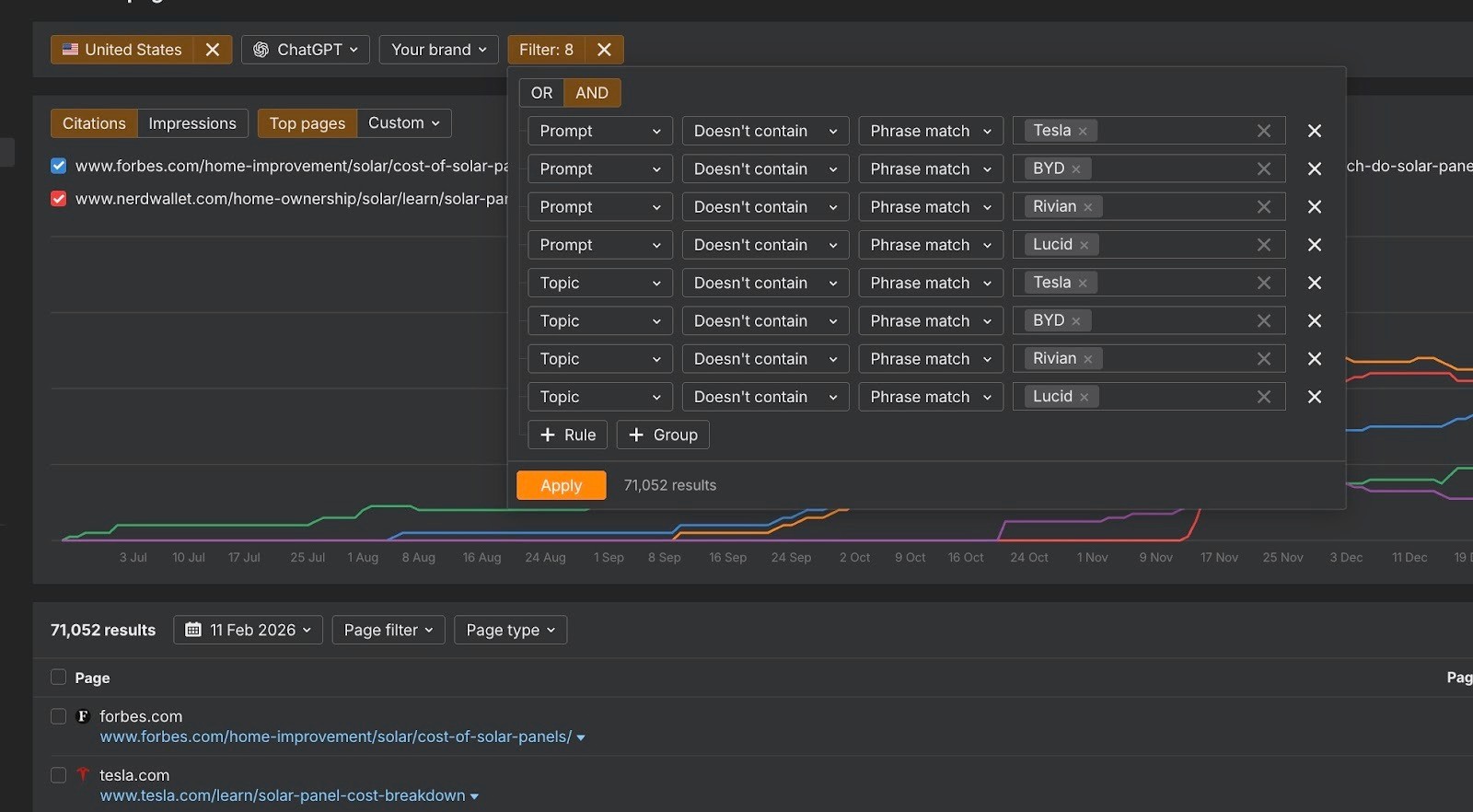Check the forbes.com table row checkbox
Image resolution: width=1473 pixels, height=812 pixels.
(58, 716)
